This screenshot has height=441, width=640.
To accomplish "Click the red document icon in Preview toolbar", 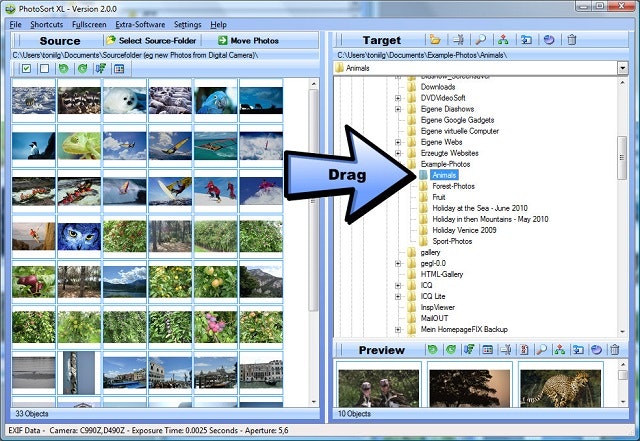I will point(524,350).
